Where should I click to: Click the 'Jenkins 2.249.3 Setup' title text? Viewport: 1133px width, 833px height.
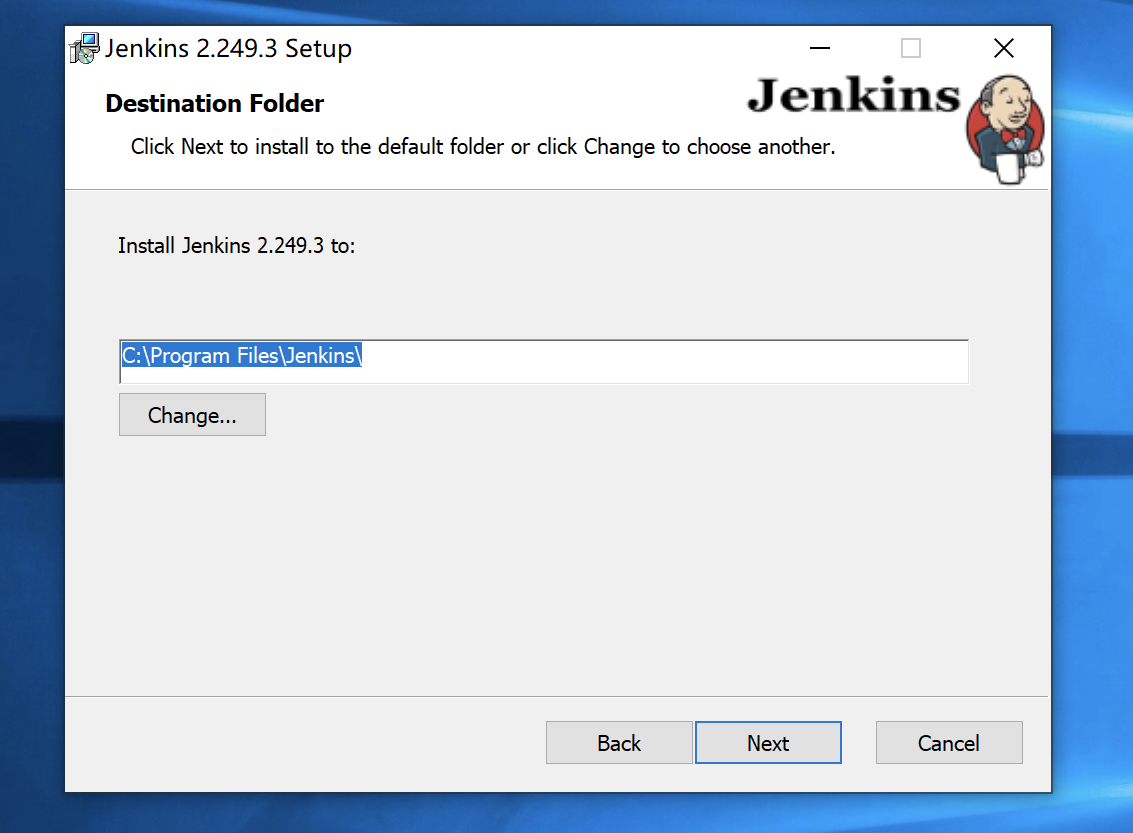pyautogui.click(x=228, y=48)
